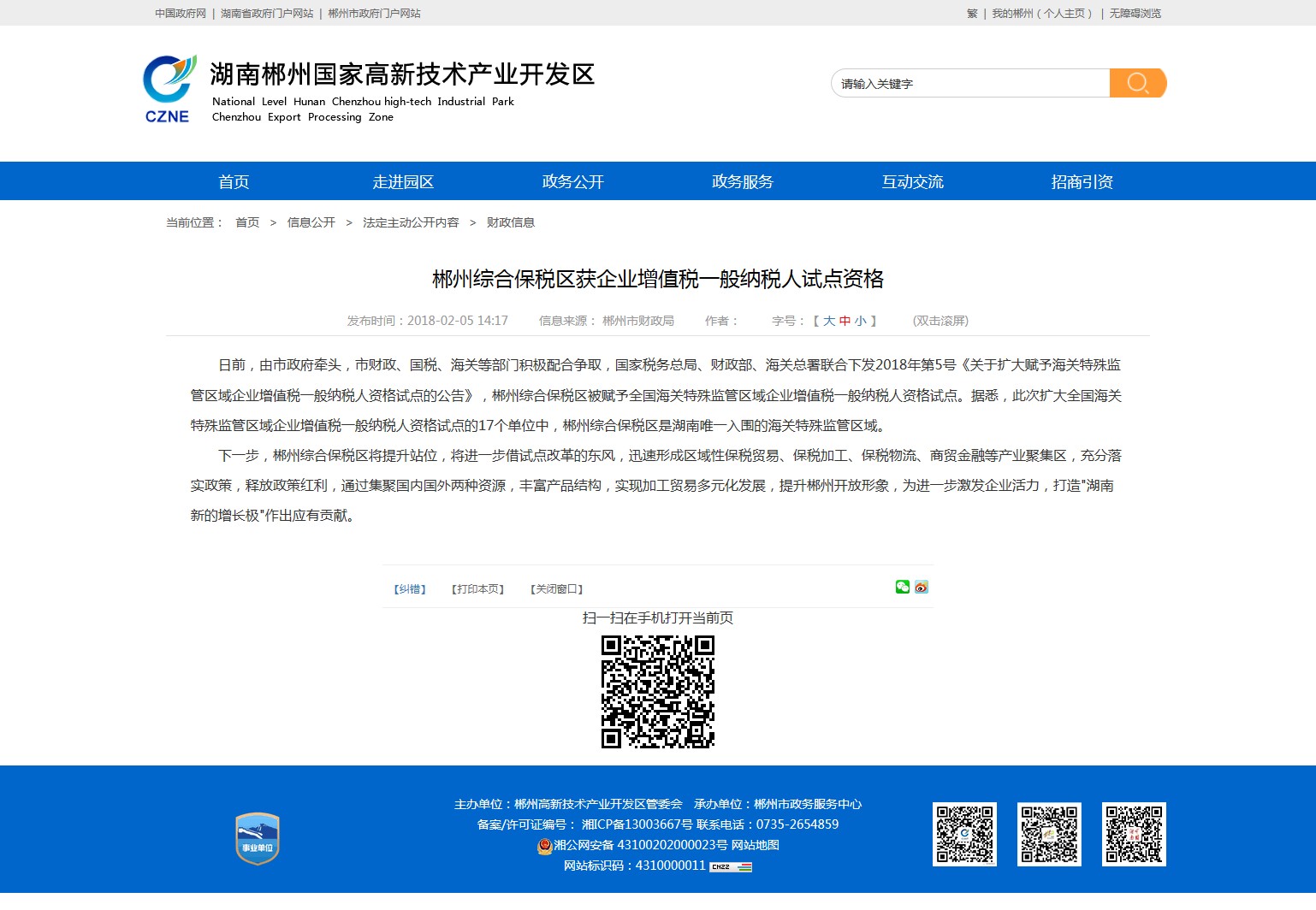1316x910 pixels.
Task: Click 扫一扫在手机打开当前页 caption
Action: pyautogui.click(x=658, y=617)
